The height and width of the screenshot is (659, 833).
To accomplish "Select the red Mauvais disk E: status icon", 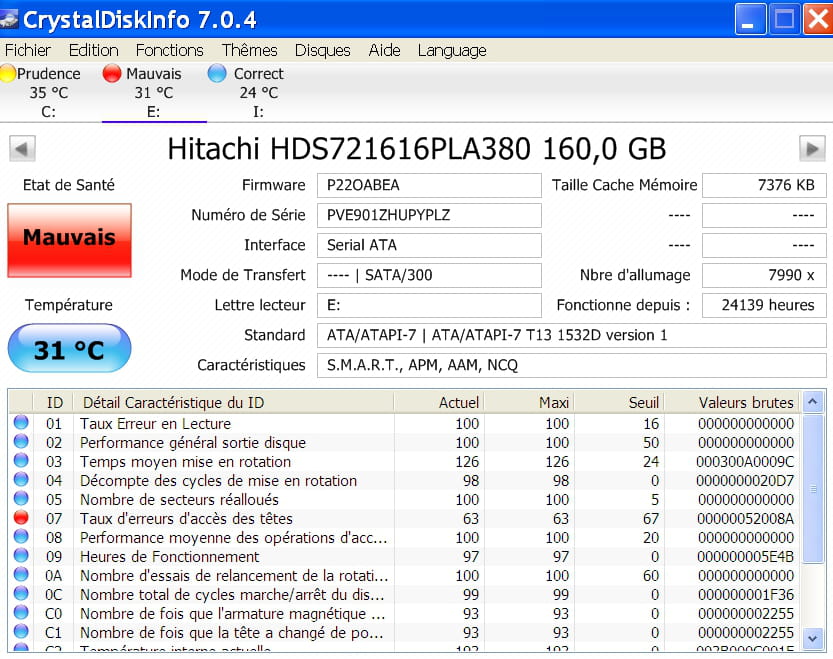I will pyautogui.click(x=112, y=73).
